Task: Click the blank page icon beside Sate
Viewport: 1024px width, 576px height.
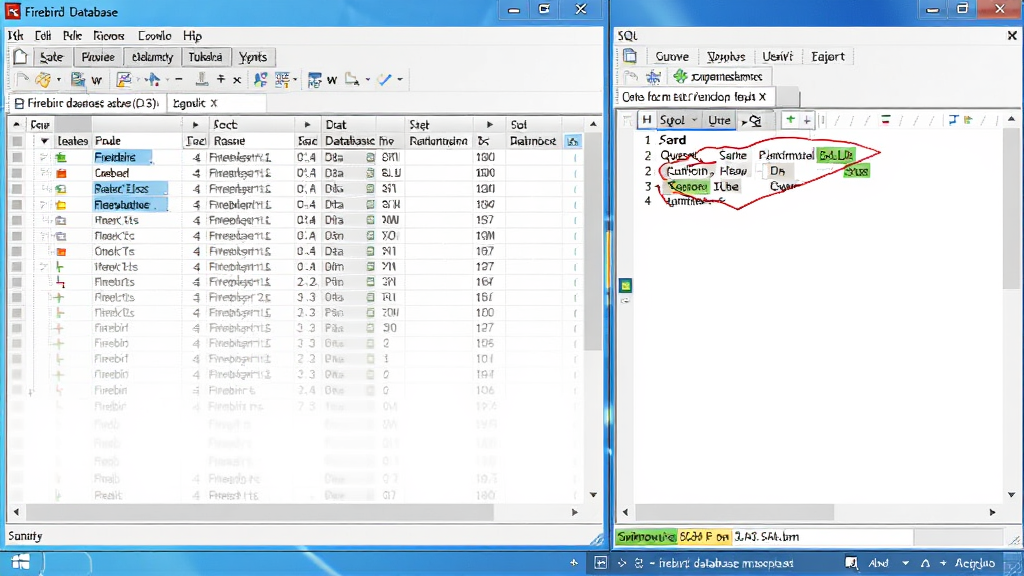Action: coord(20,57)
